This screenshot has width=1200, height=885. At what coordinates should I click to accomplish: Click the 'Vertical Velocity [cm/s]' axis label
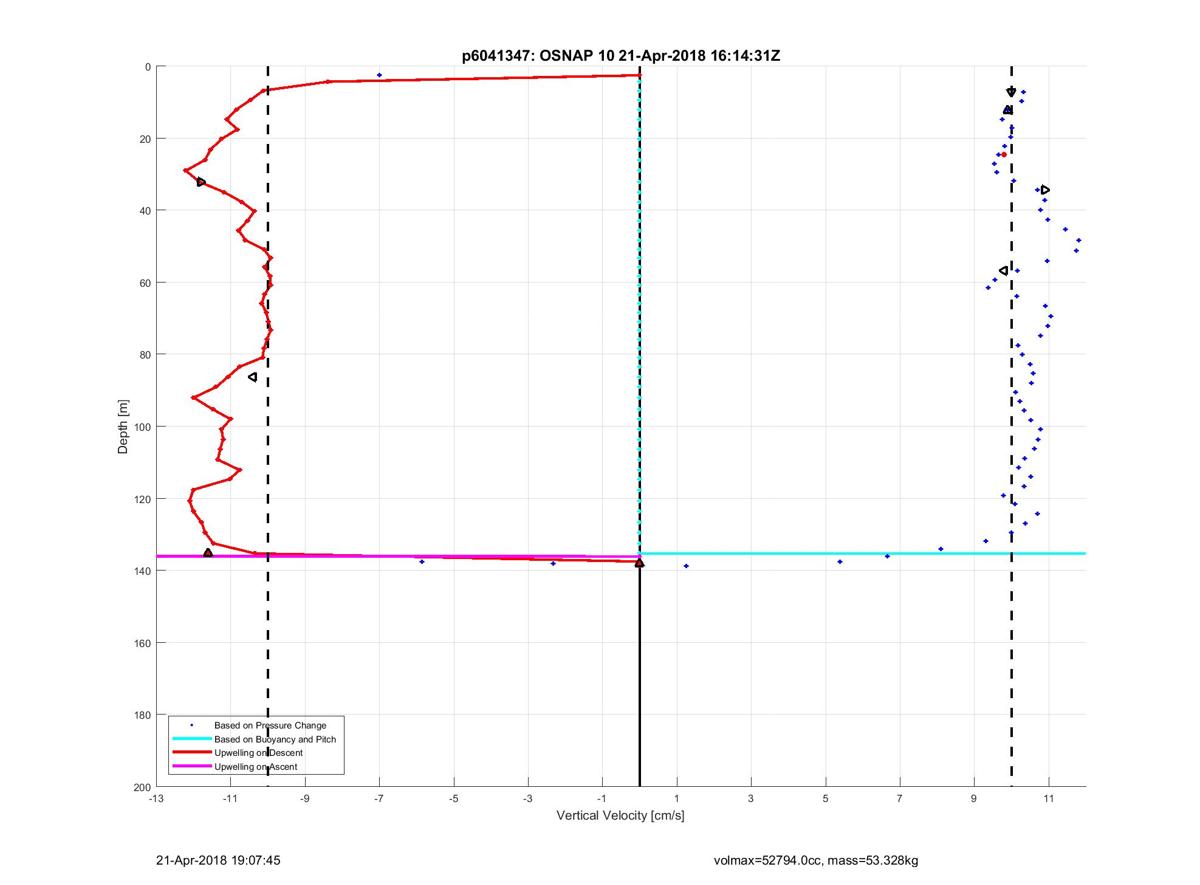click(620, 816)
